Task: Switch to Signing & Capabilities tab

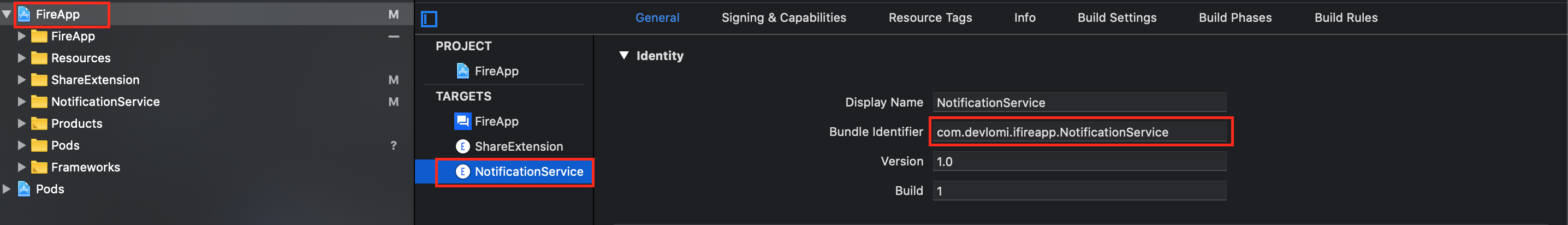Action: (783, 17)
